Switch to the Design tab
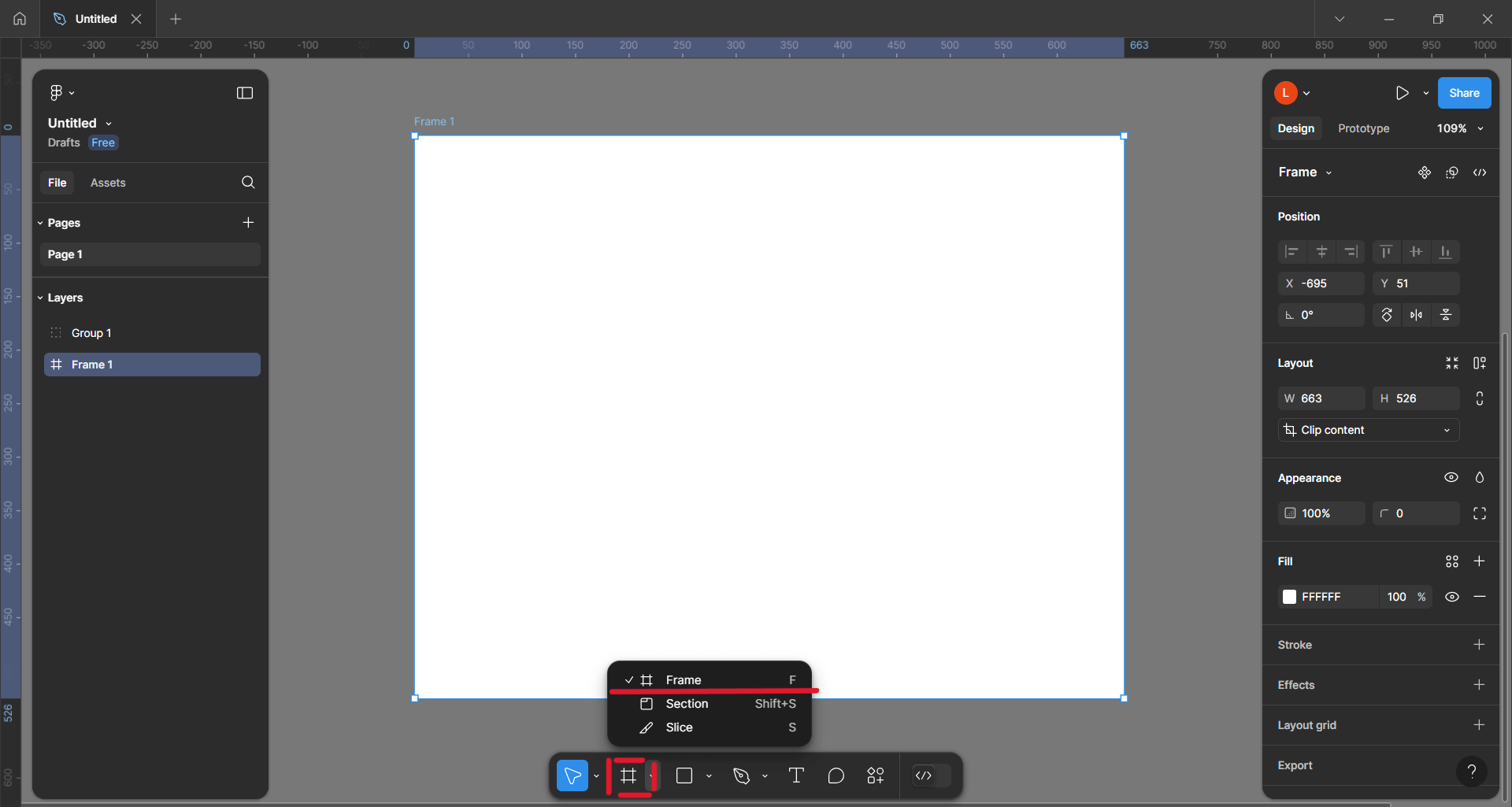This screenshot has width=1512, height=807. [1295, 128]
